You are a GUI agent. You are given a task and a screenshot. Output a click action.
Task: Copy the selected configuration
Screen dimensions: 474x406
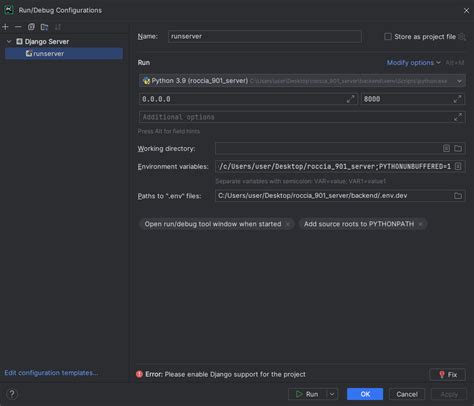click(31, 27)
